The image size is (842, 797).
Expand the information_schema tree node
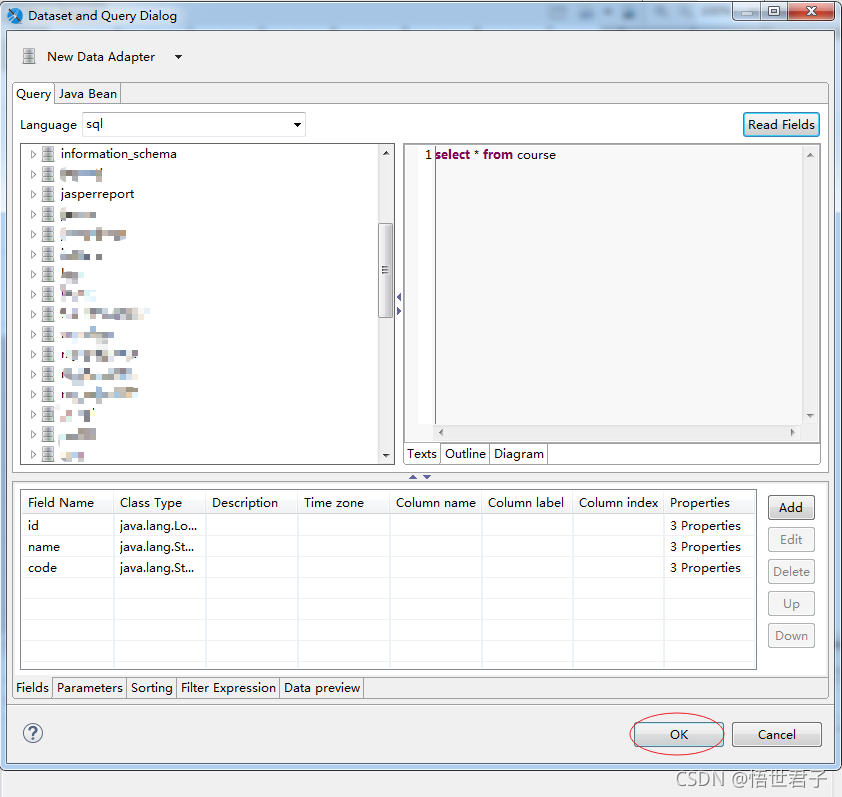32,154
